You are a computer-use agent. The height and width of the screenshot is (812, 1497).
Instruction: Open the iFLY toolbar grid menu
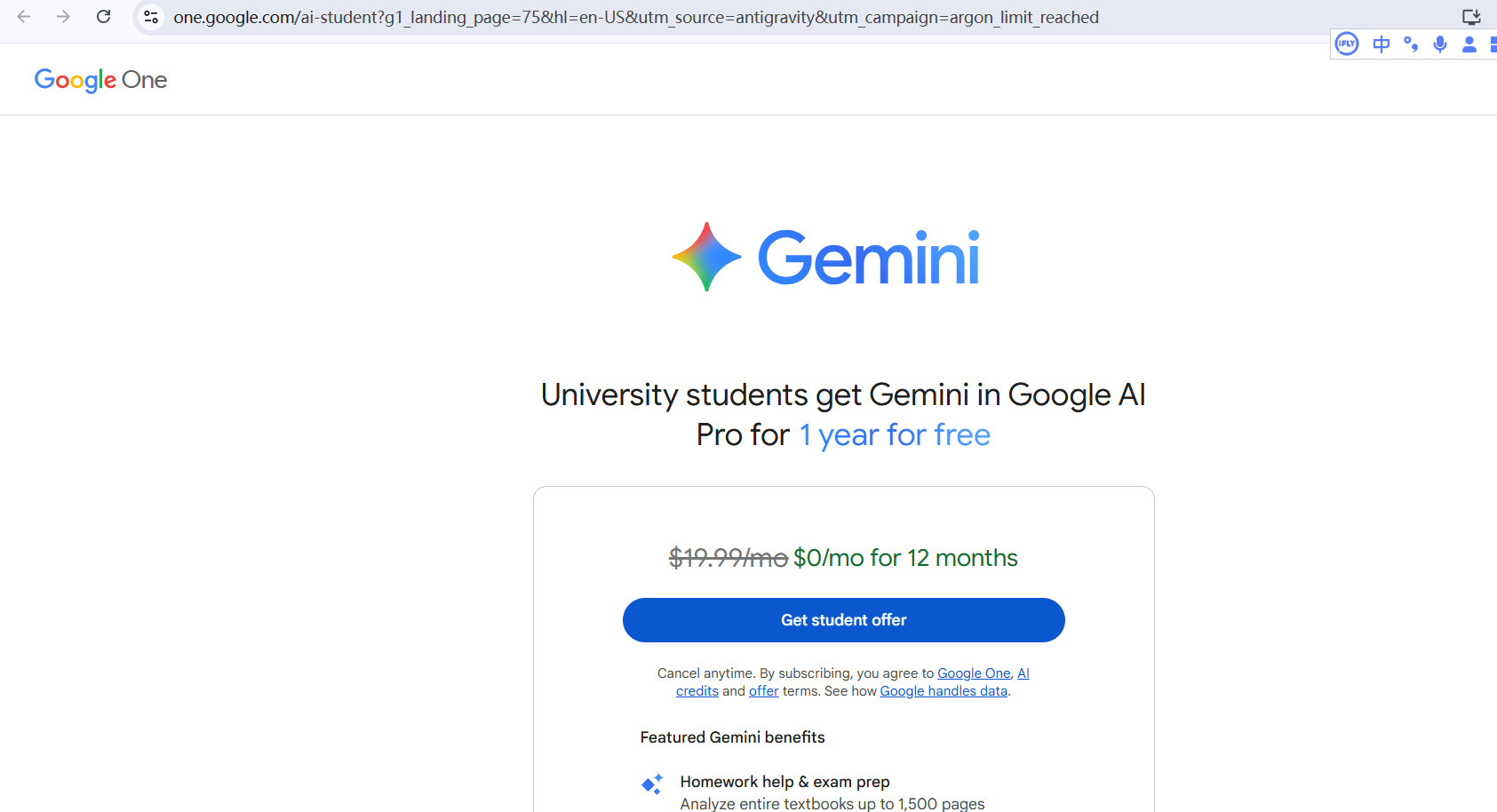click(x=1493, y=44)
